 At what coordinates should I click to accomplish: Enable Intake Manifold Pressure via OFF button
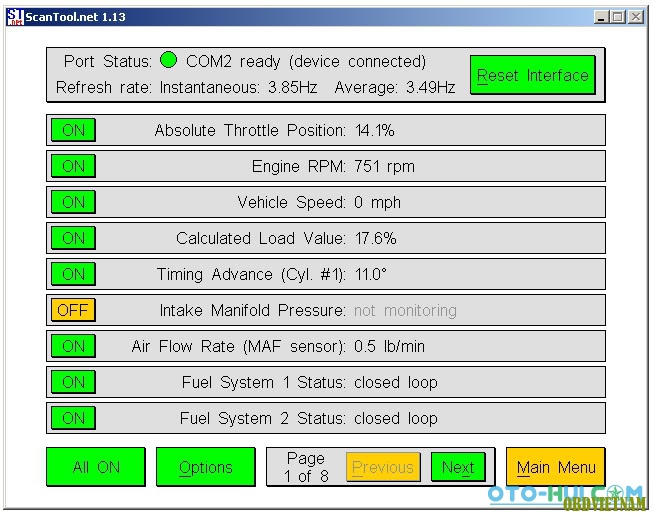(73, 310)
